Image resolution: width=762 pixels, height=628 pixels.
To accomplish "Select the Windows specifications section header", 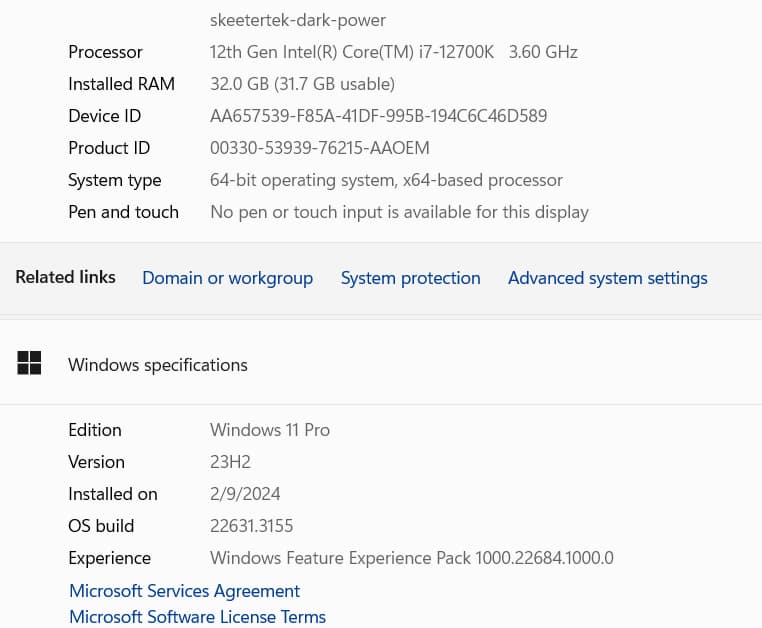I will 158,365.
